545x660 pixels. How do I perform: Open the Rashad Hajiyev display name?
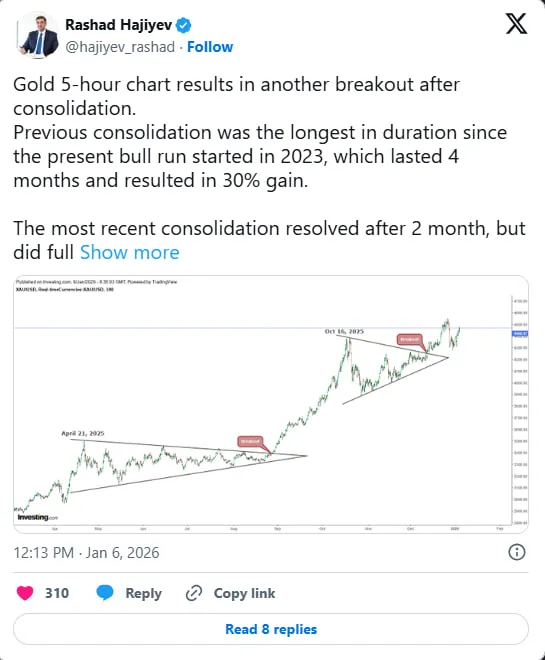[x=118, y=25]
